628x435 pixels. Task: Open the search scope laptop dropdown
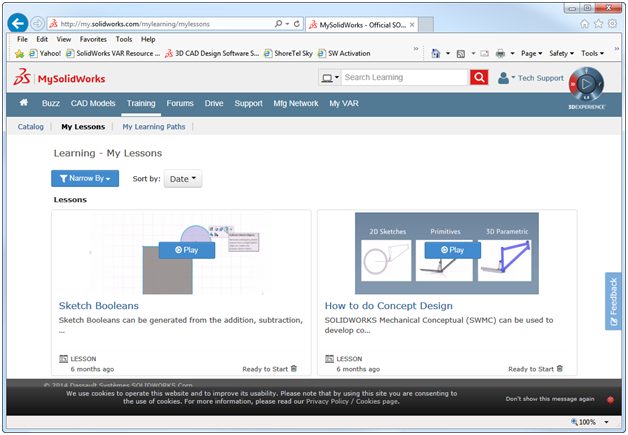330,77
